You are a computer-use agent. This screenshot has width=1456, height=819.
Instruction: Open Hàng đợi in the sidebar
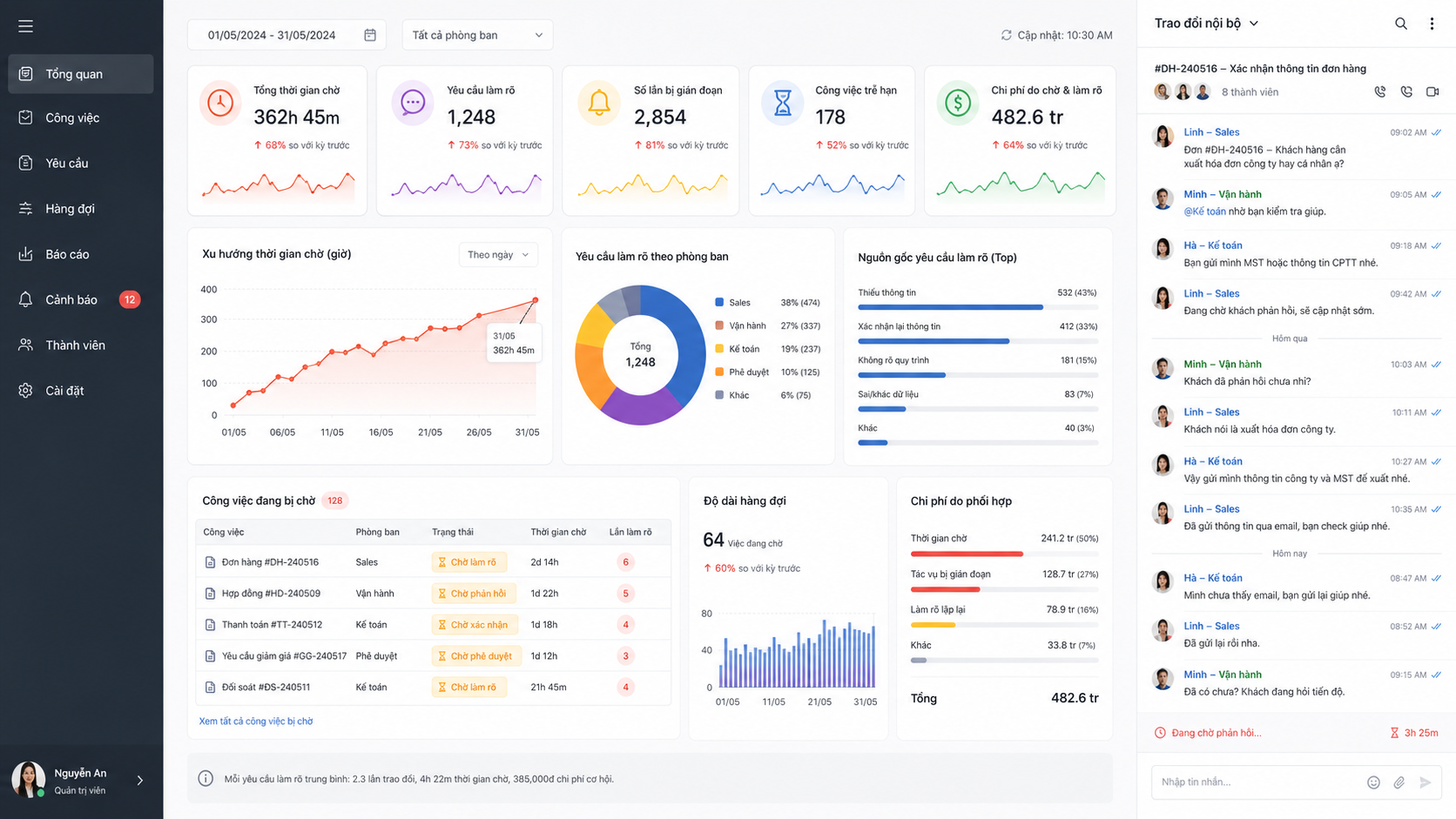(81, 209)
